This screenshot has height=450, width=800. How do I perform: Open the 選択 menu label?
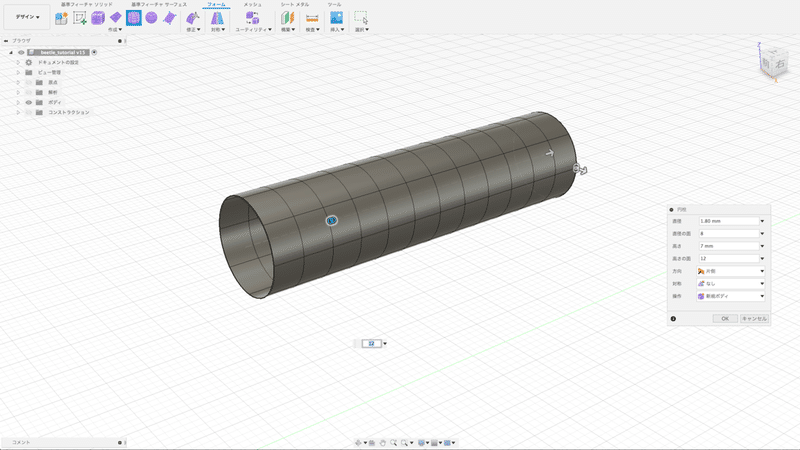tap(362, 30)
